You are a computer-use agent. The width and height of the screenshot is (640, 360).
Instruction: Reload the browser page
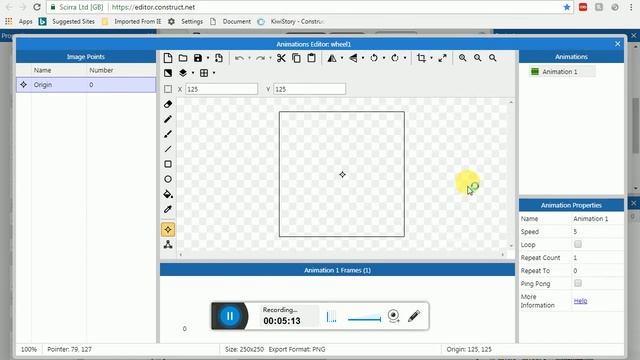tap(37, 7)
